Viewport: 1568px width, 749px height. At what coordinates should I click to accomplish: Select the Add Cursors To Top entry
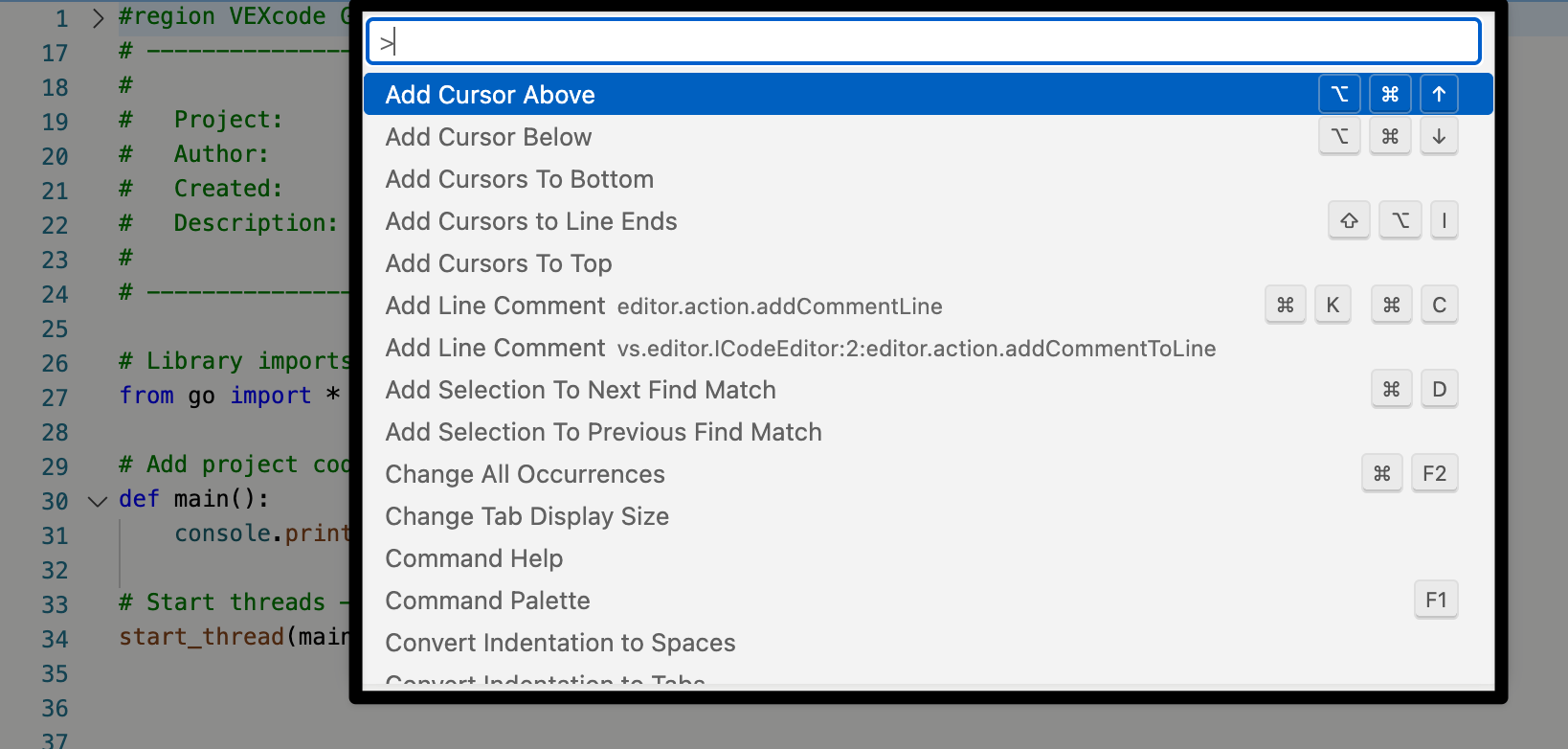click(x=498, y=263)
